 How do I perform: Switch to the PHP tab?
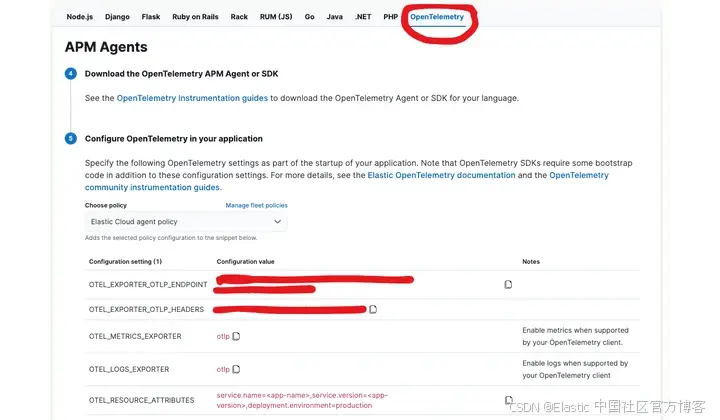point(391,17)
